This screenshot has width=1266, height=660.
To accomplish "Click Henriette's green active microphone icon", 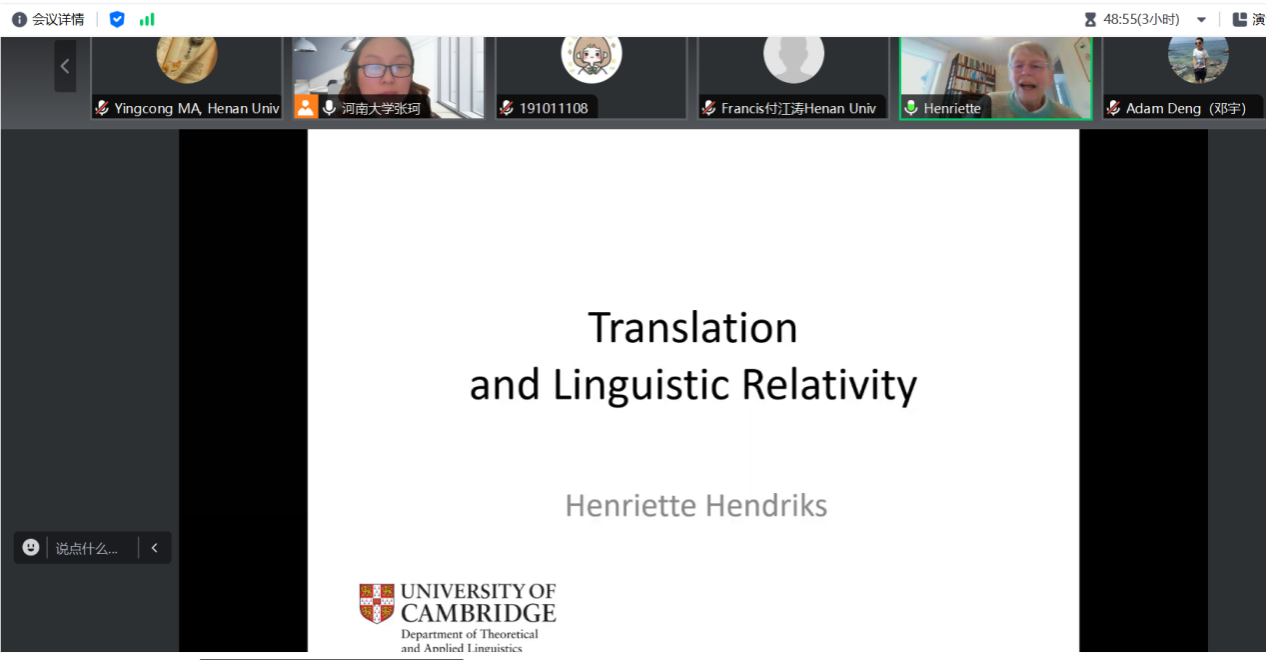I will click(x=911, y=108).
